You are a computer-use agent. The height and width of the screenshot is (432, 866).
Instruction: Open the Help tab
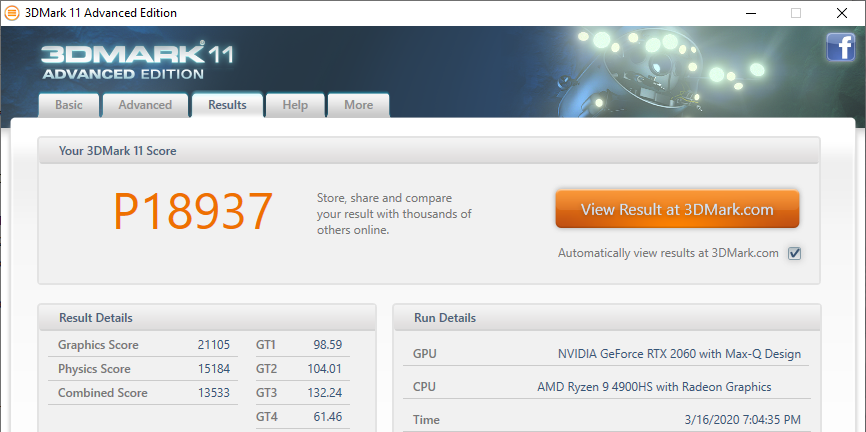click(295, 105)
